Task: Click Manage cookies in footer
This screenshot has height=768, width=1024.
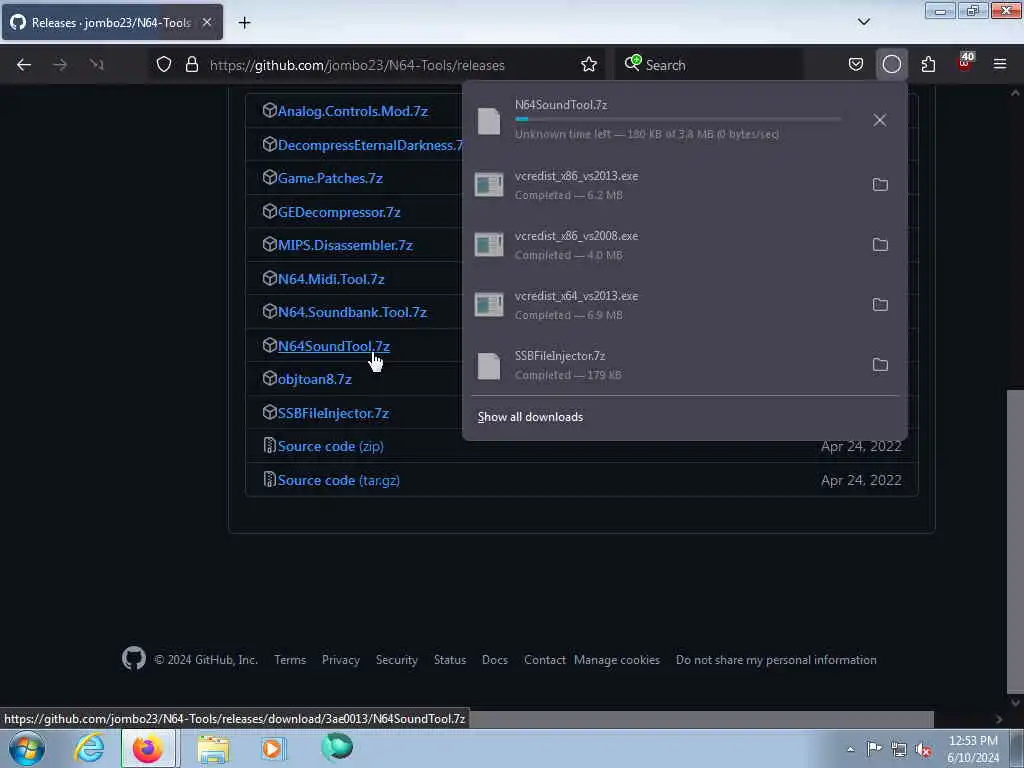Action: click(x=616, y=660)
